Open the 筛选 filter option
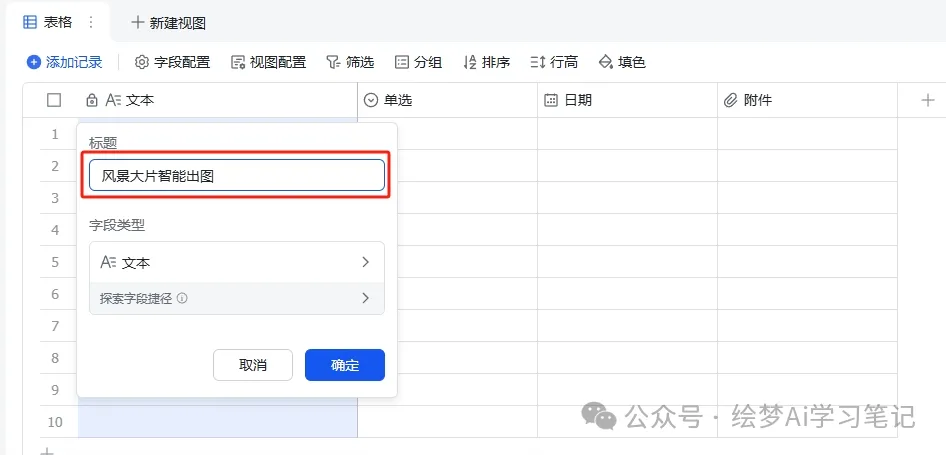The image size is (946, 455). pyautogui.click(x=350, y=62)
